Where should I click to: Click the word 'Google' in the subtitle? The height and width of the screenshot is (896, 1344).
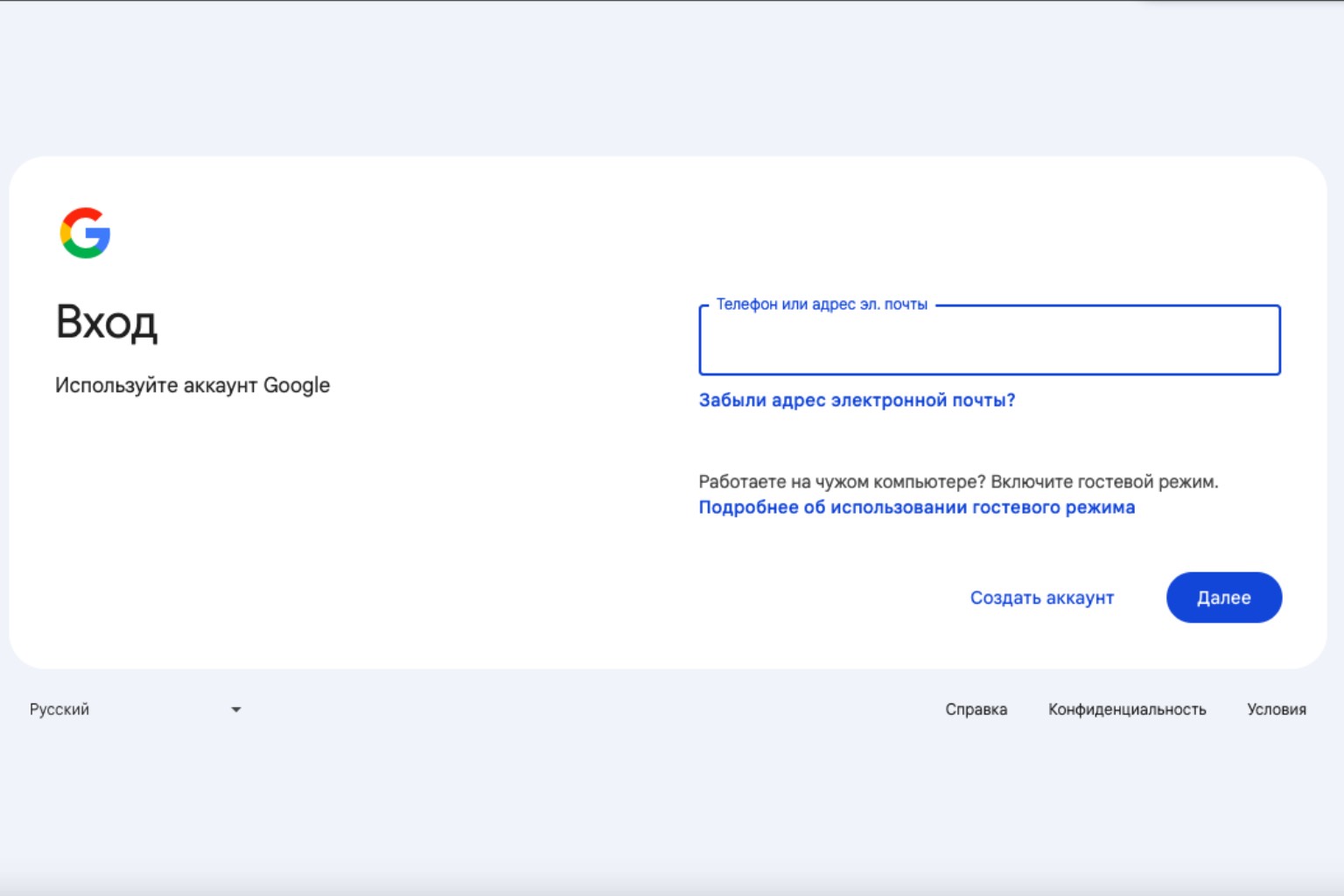297,386
